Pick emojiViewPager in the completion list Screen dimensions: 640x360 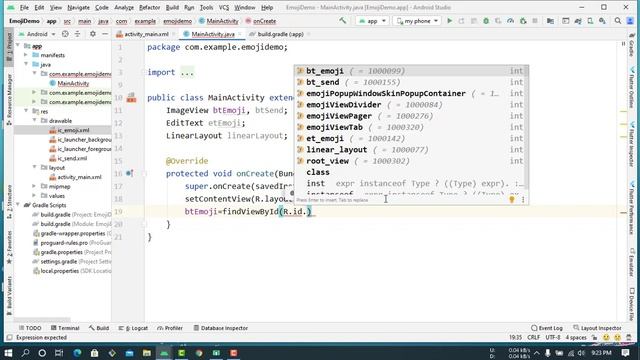point(411,116)
